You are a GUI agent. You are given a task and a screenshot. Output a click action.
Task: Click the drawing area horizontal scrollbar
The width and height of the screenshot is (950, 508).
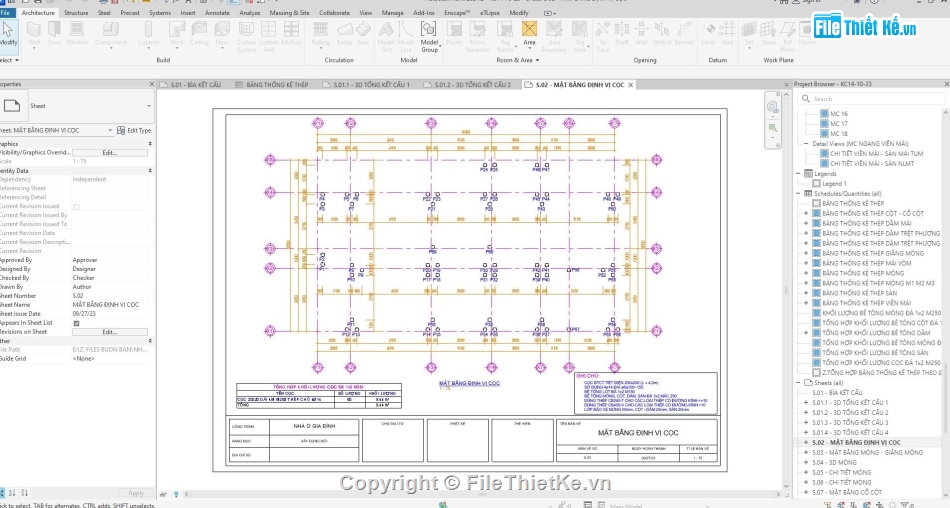(x=483, y=494)
